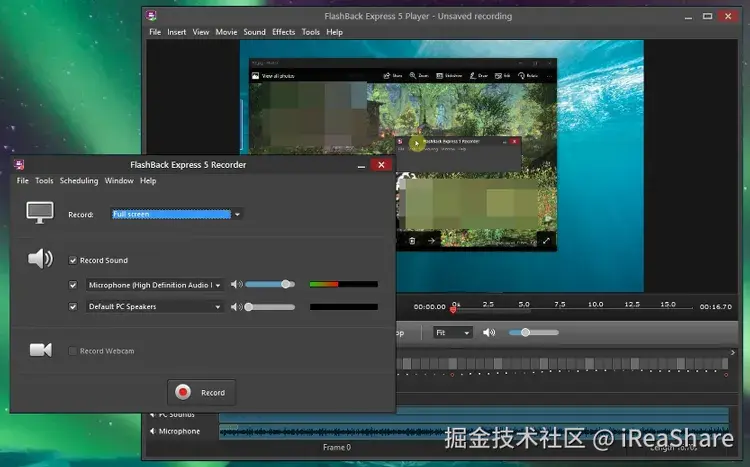Image resolution: width=750 pixels, height=467 pixels.
Task: Open the Fit zoom dropdown in Player
Action: pyautogui.click(x=452, y=333)
